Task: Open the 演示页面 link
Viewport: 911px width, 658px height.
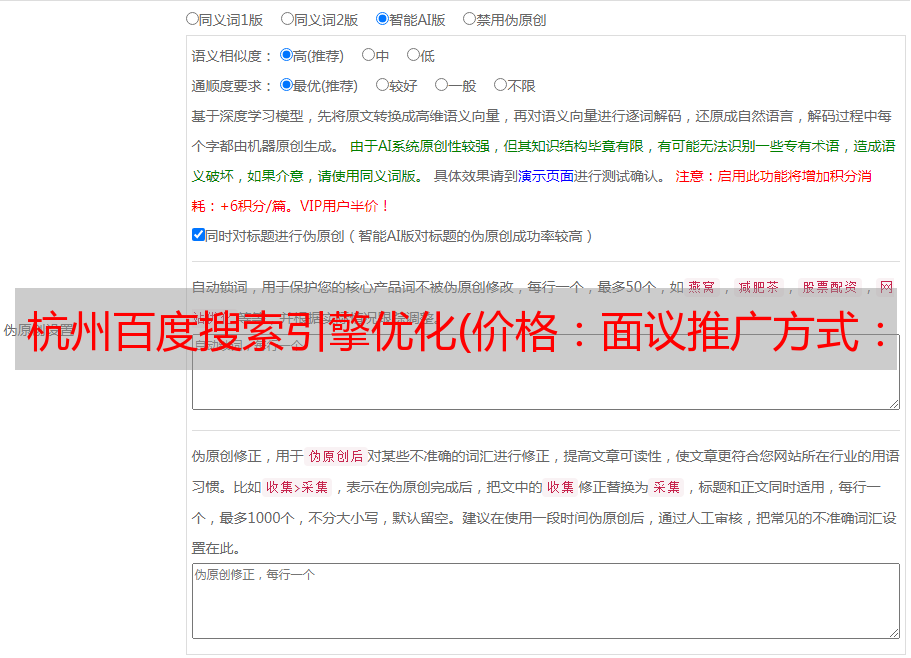Action: [x=546, y=176]
